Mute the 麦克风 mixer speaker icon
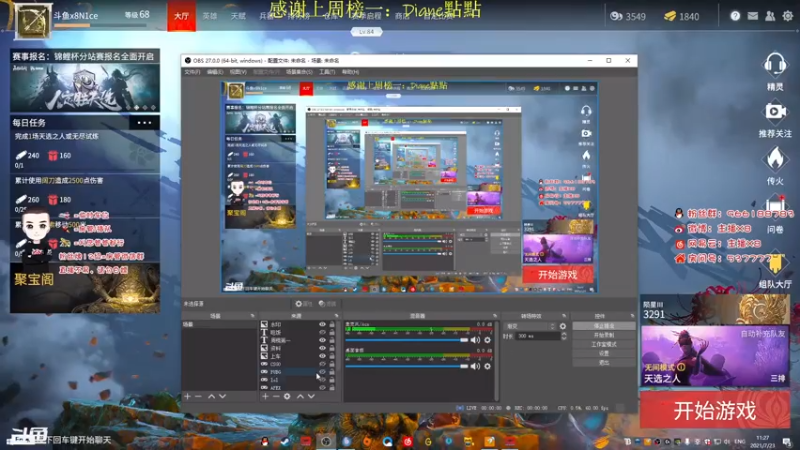Screen dimensions: 800x450 pyautogui.click(x=476, y=340)
